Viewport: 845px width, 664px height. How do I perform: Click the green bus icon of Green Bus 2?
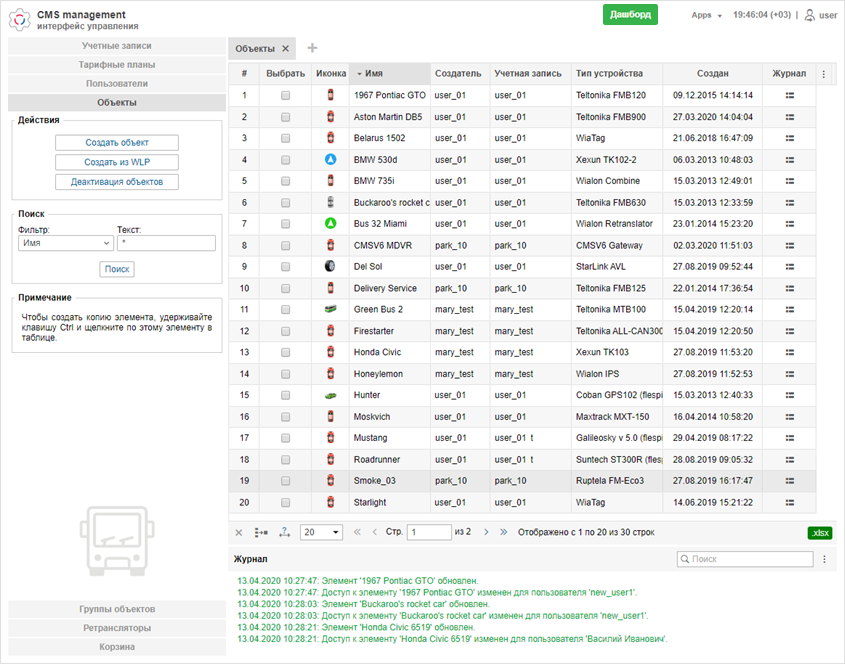pyautogui.click(x=330, y=310)
